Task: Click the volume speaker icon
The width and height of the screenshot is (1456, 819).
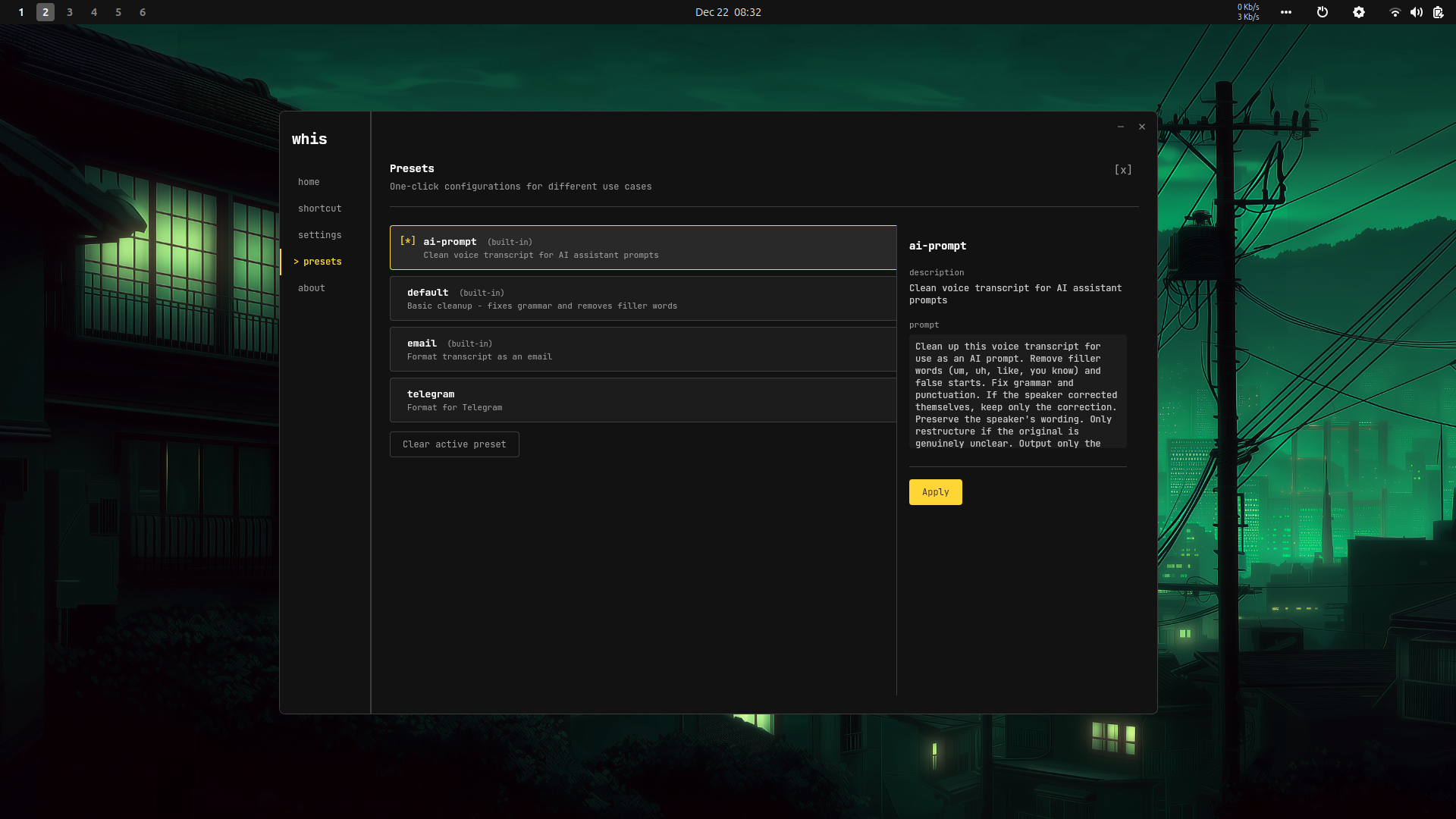Action: click(1416, 12)
